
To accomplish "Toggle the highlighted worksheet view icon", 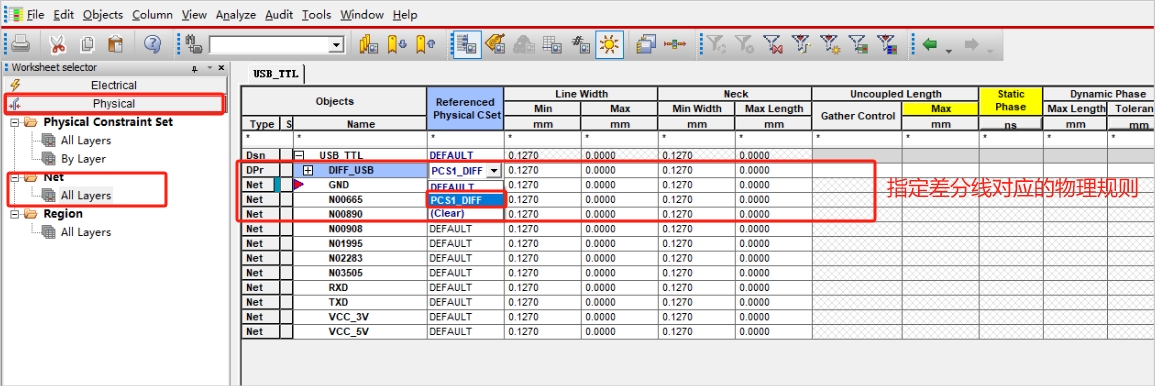I will pyautogui.click(x=466, y=44).
